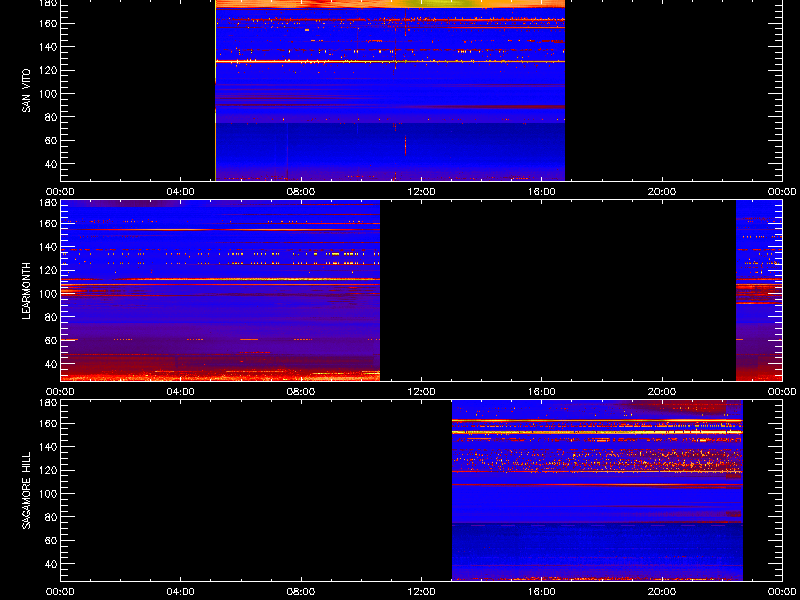Select the Sagamore Hill spectrogram data region

point(597,490)
